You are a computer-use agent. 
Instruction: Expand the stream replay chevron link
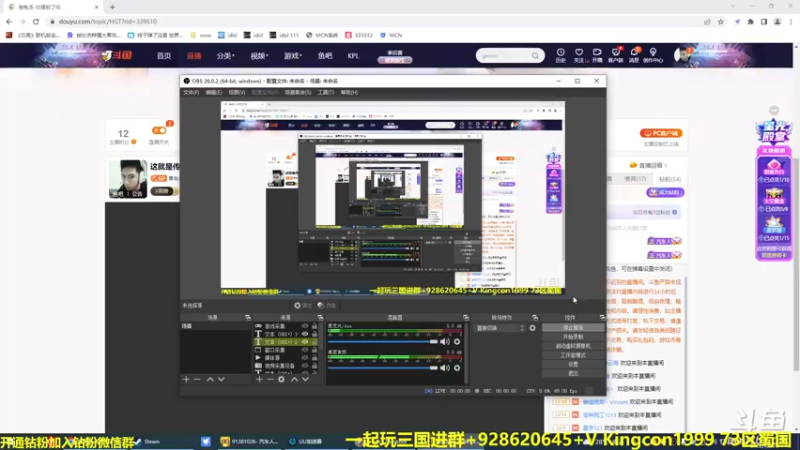[x=648, y=165]
